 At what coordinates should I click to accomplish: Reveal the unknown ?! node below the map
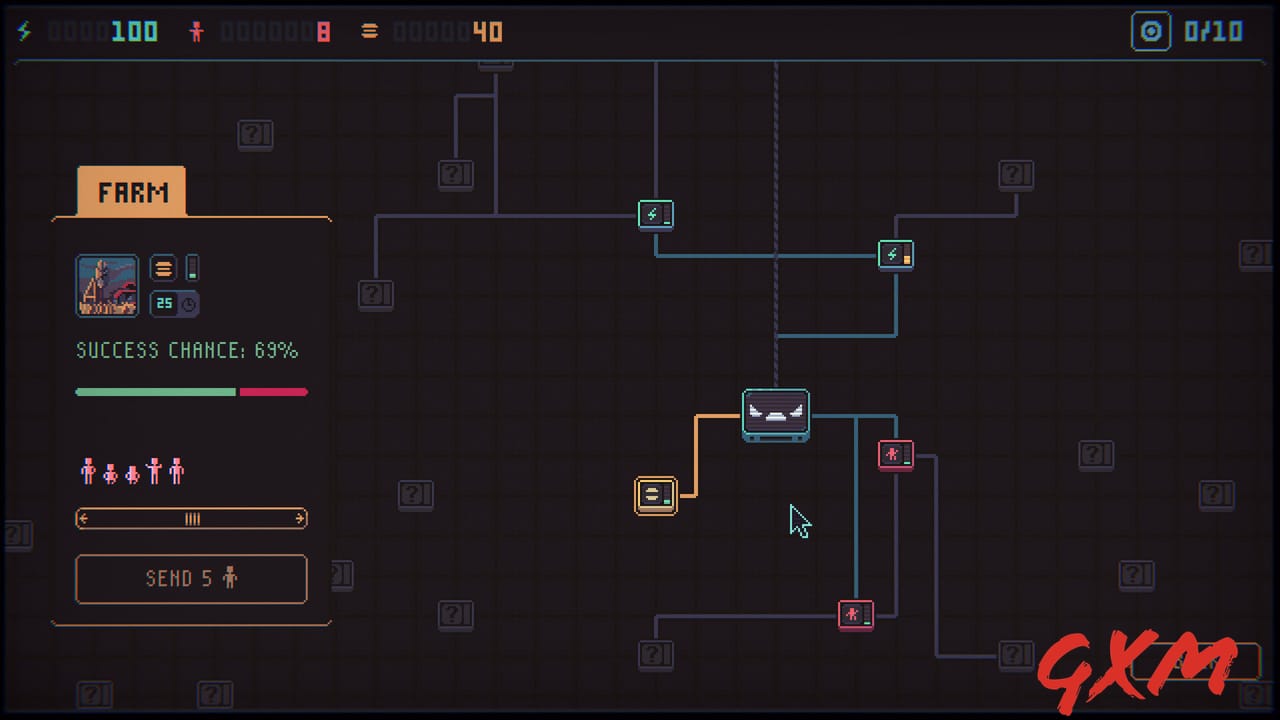tap(656, 655)
